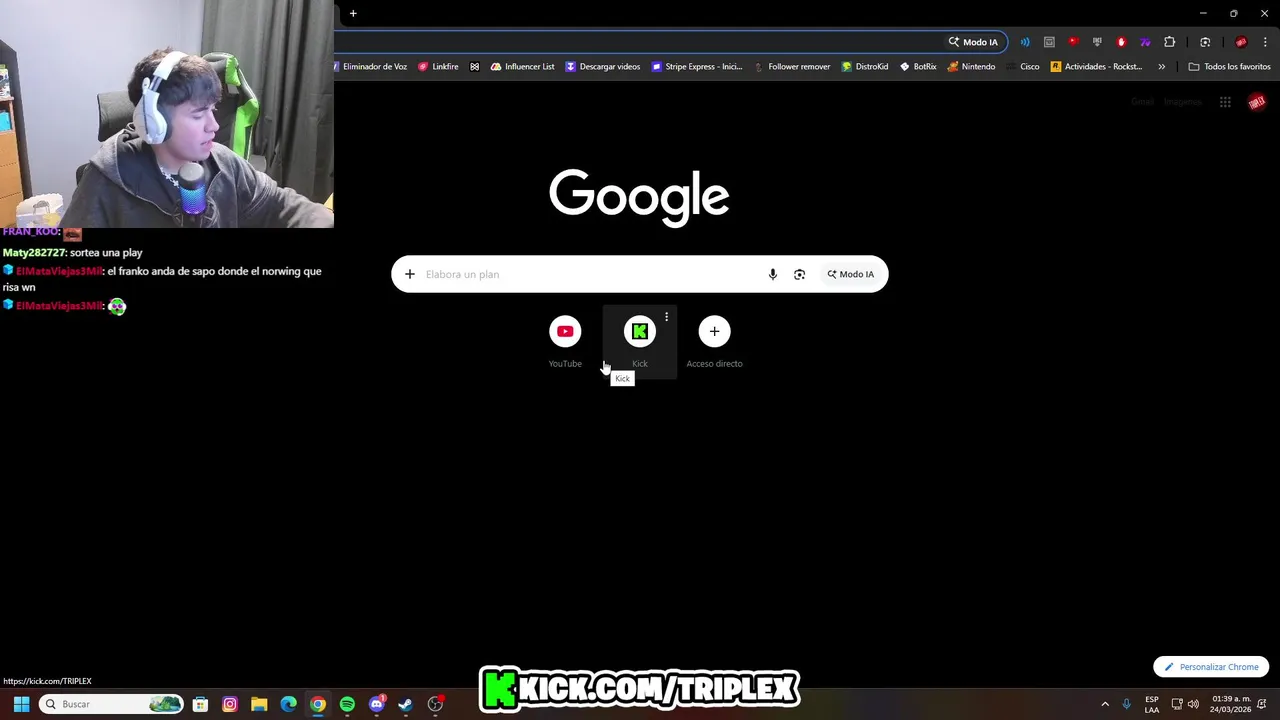Screen dimensions: 1280x720
Task: Add a new Acceso directo shortcut
Action: [714, 341]
